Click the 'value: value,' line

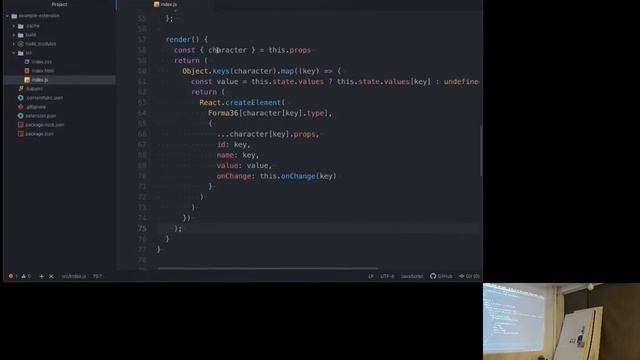[244, 166]
